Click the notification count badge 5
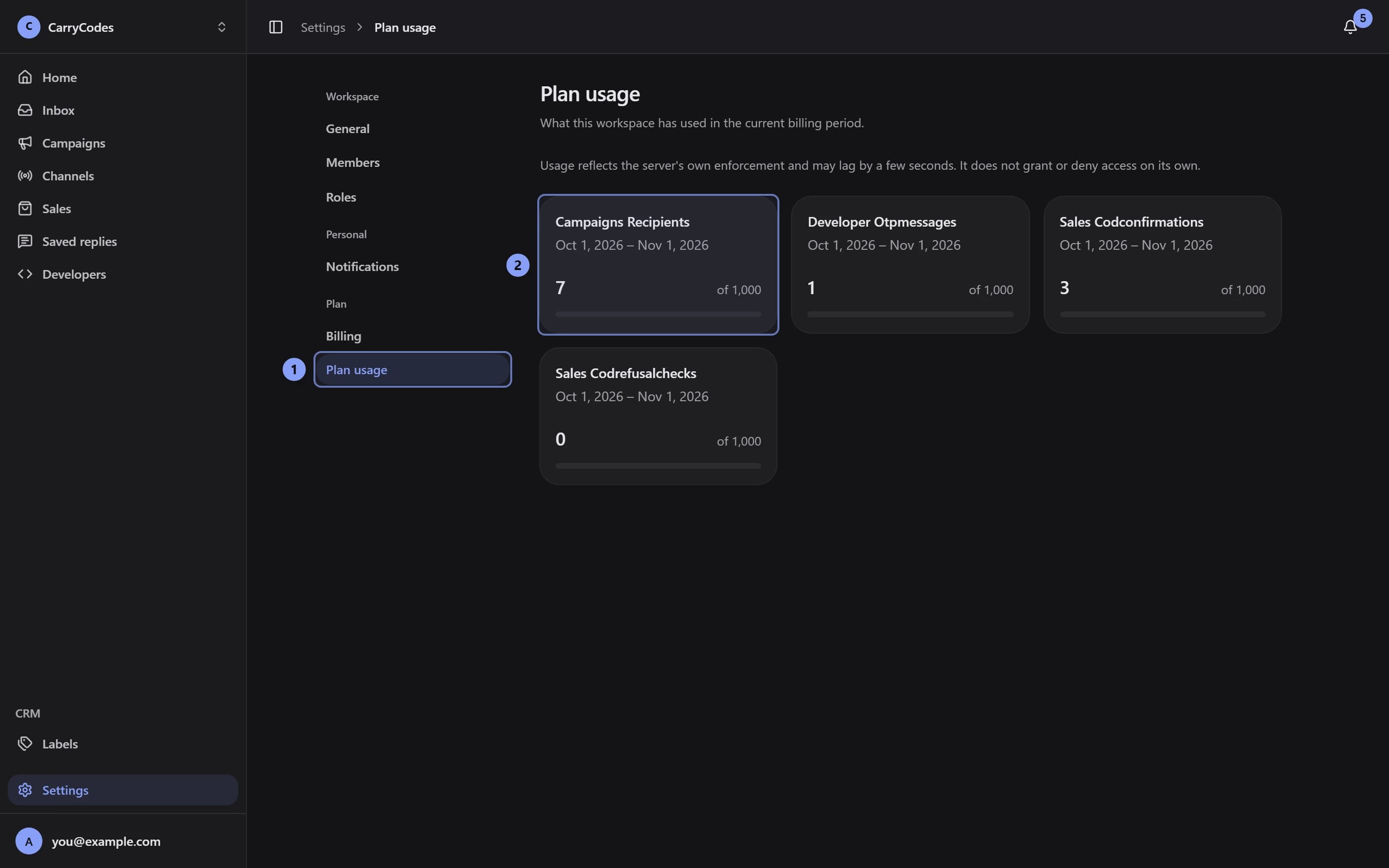The image size is (1389, 868). click(1362, 18)
